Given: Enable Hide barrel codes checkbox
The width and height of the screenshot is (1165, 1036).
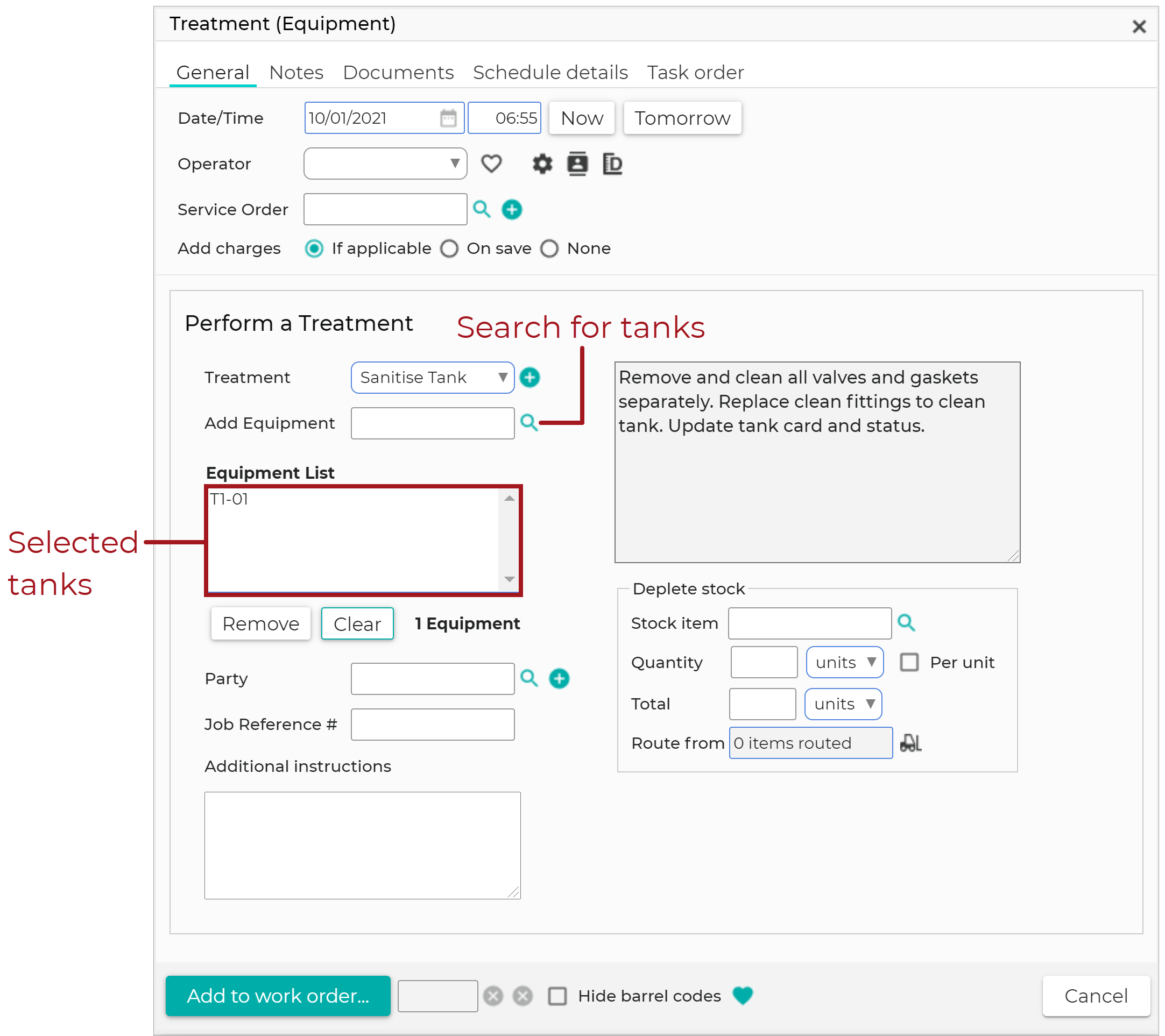Looking at the screenshot, I should pyautogui.click(x=557, y=996).
